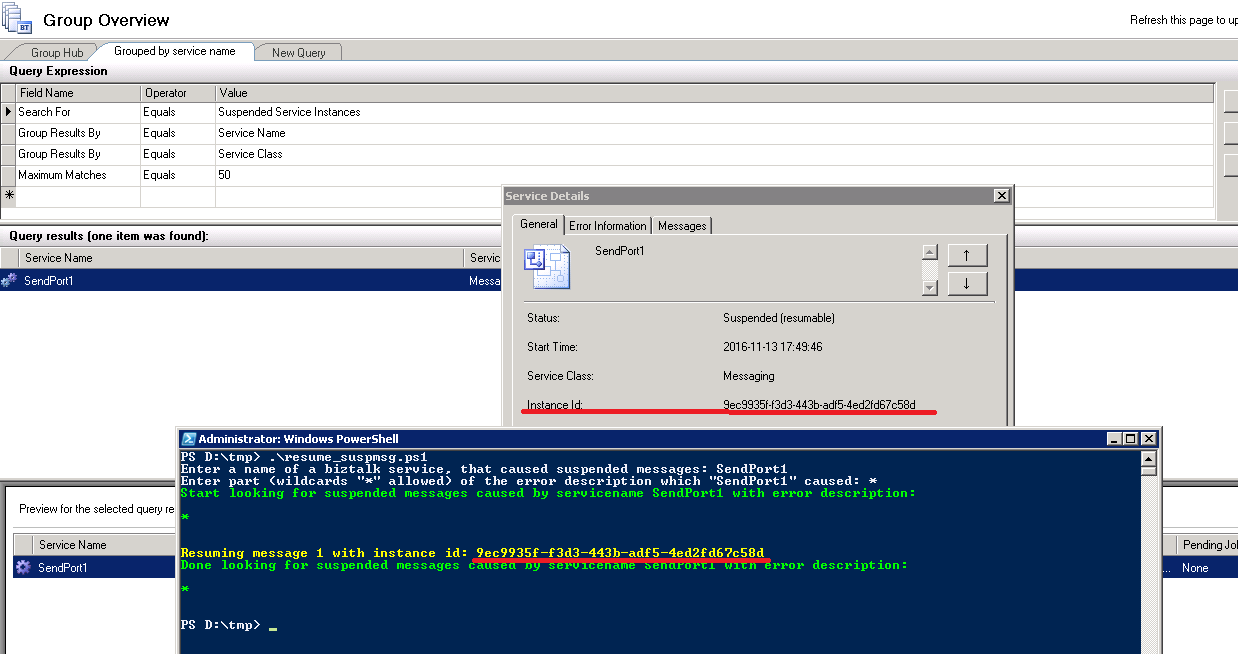Open the Messages tab in Service Details

[x=682, y=226]
